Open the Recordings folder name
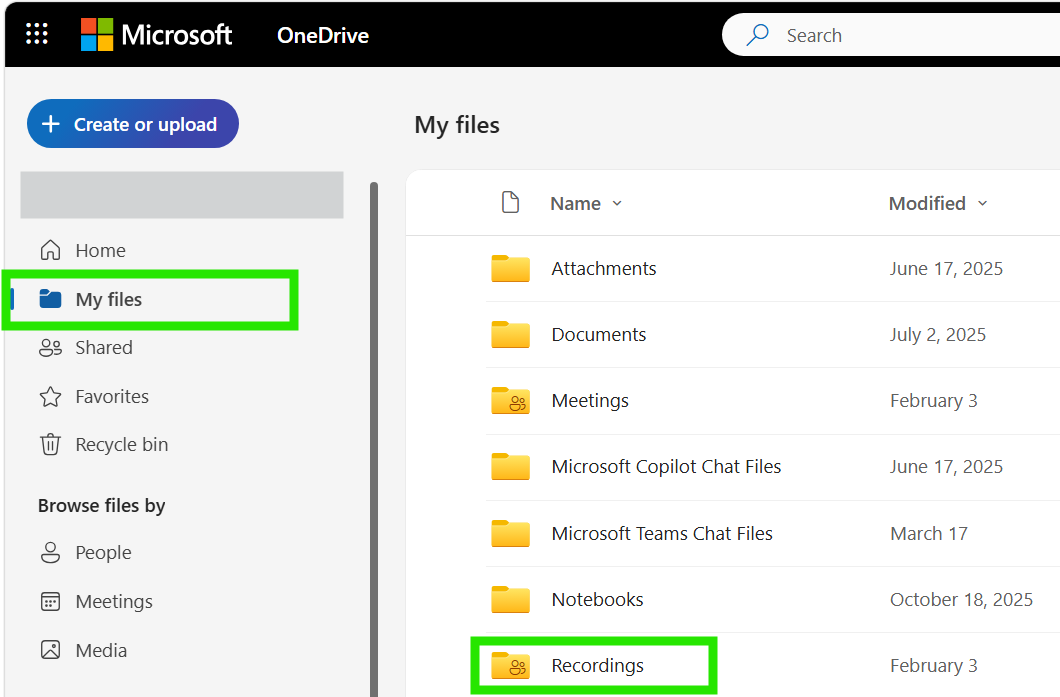This screenshot has width=1060, height=697. pos(597,666)
